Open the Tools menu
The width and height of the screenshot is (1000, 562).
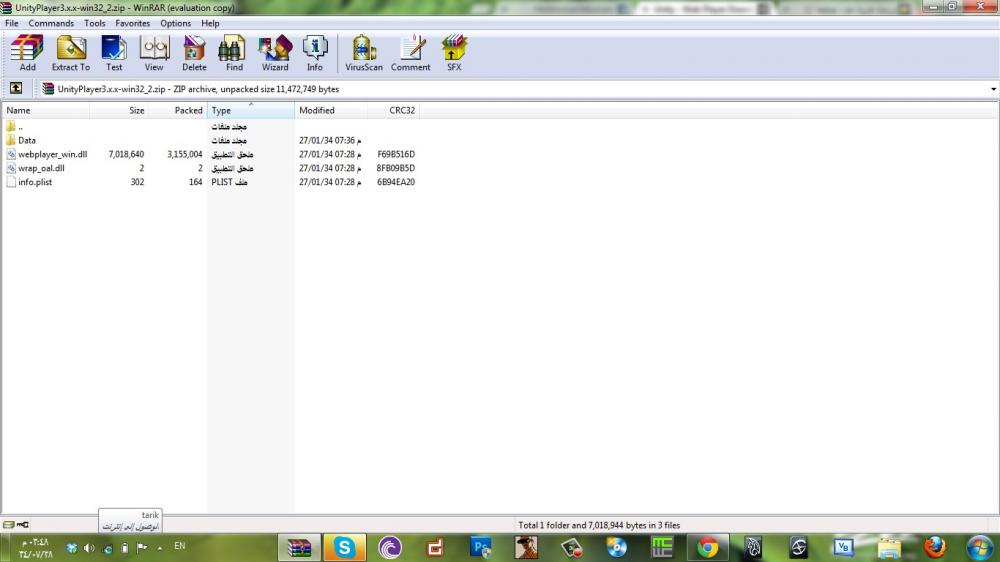click(94, 23)
